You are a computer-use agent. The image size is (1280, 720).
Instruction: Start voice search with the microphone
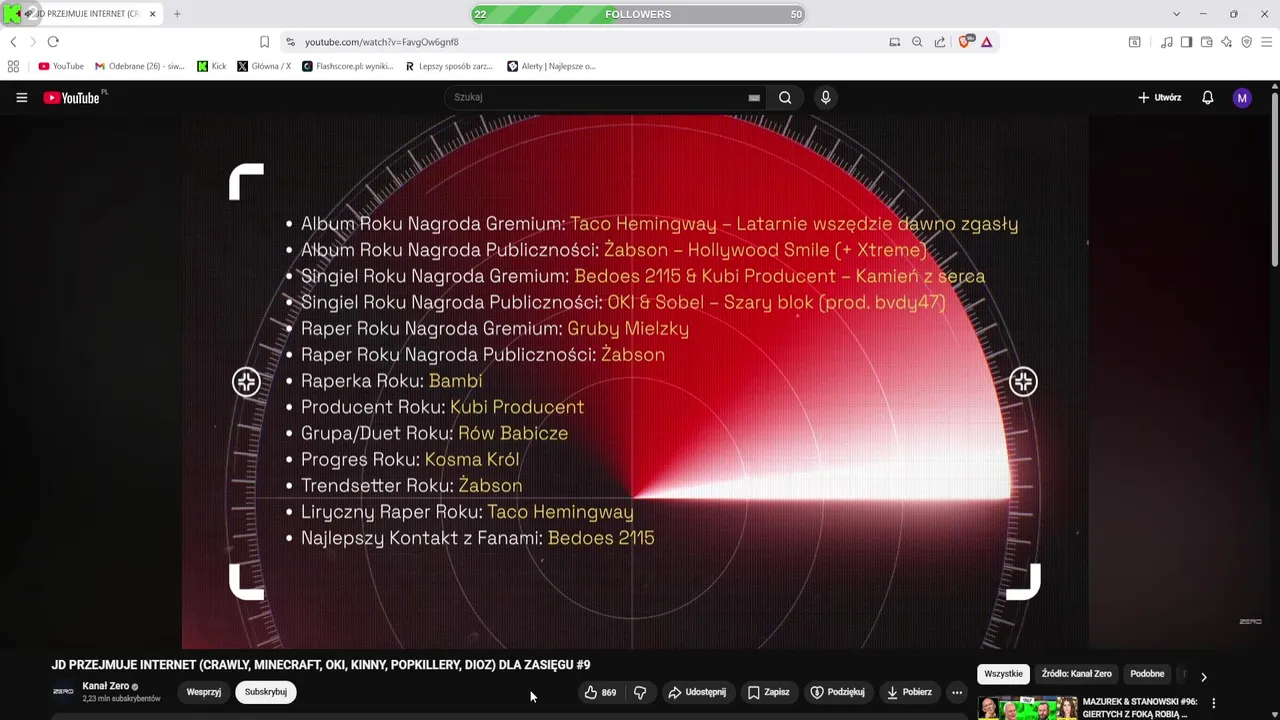click(x=825, y=97)
